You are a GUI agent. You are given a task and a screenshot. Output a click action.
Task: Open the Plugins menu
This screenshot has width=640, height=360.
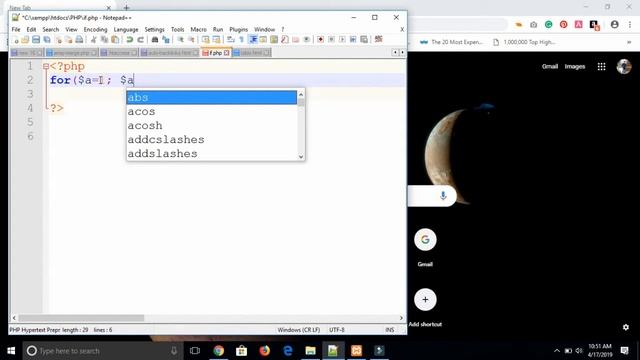point(238,29)
